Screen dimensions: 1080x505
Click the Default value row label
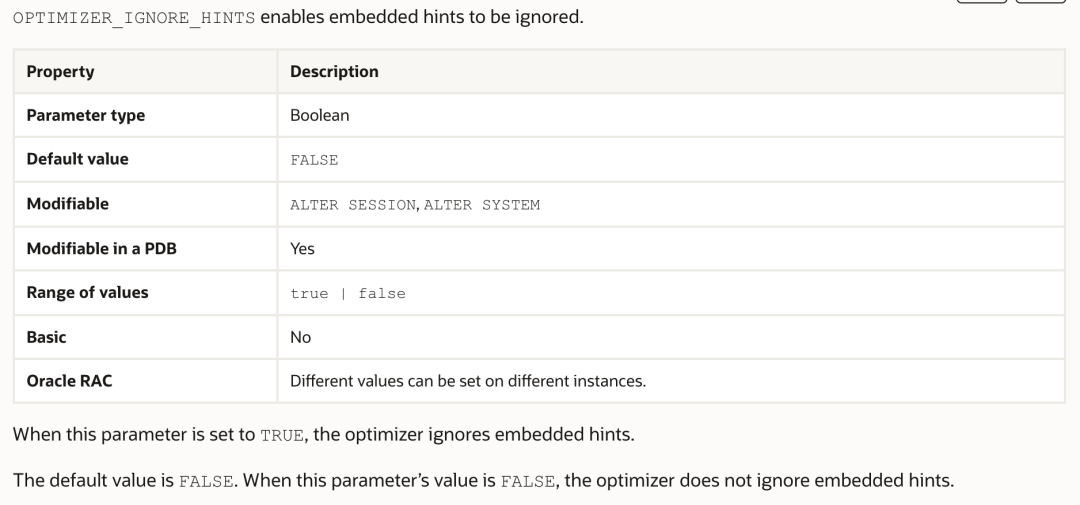pyautogui.click(x=77, y=159)
